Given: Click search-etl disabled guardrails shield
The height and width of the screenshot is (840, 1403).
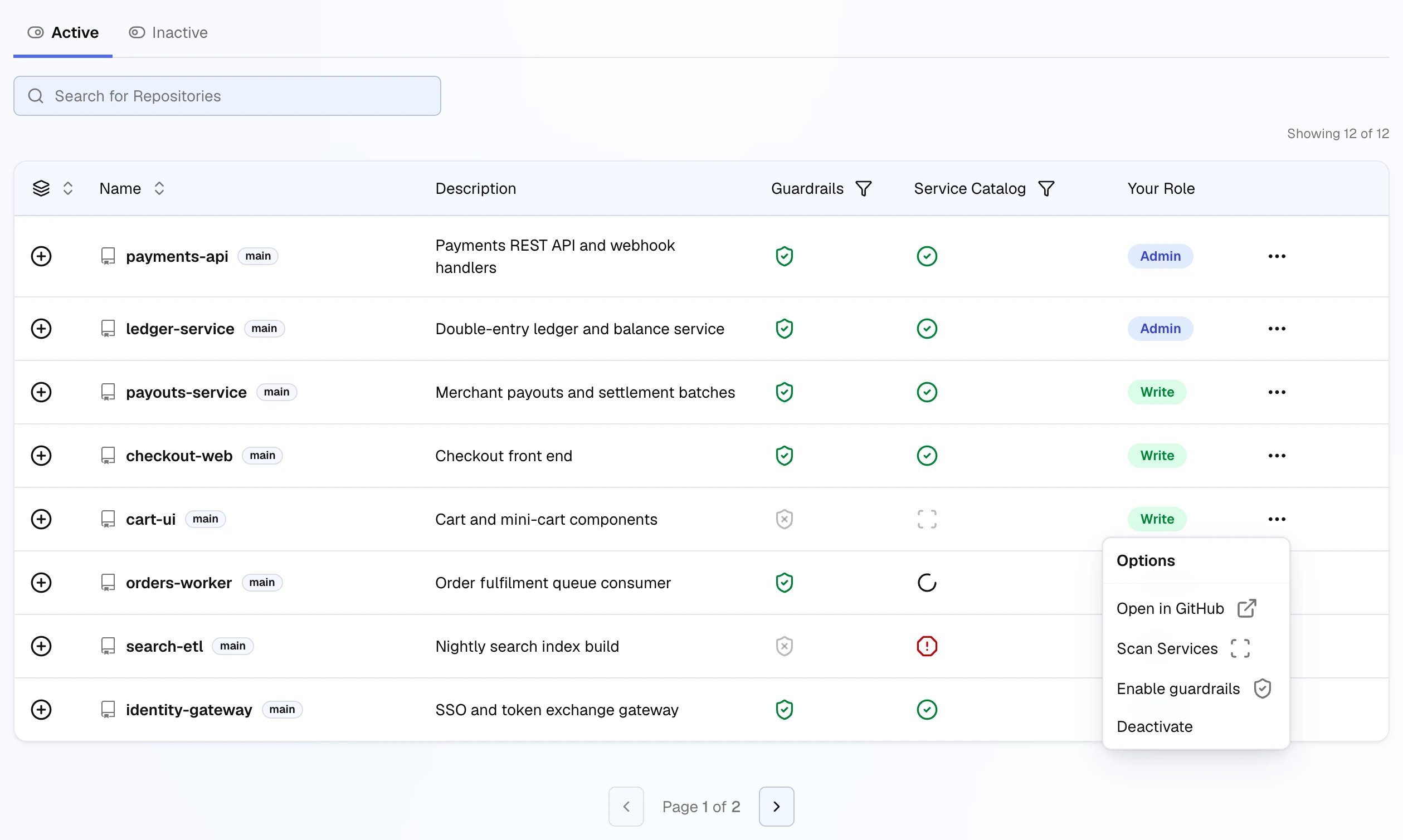Looking at the screenshot, I should 783,645.
